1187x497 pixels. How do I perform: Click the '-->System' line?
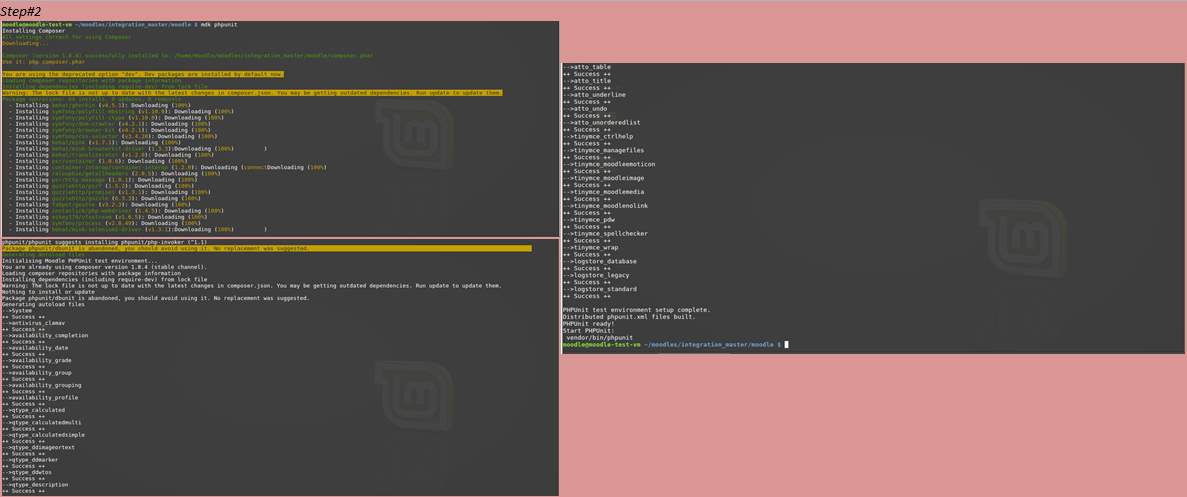pyautogui.click(x=17, y=311)
